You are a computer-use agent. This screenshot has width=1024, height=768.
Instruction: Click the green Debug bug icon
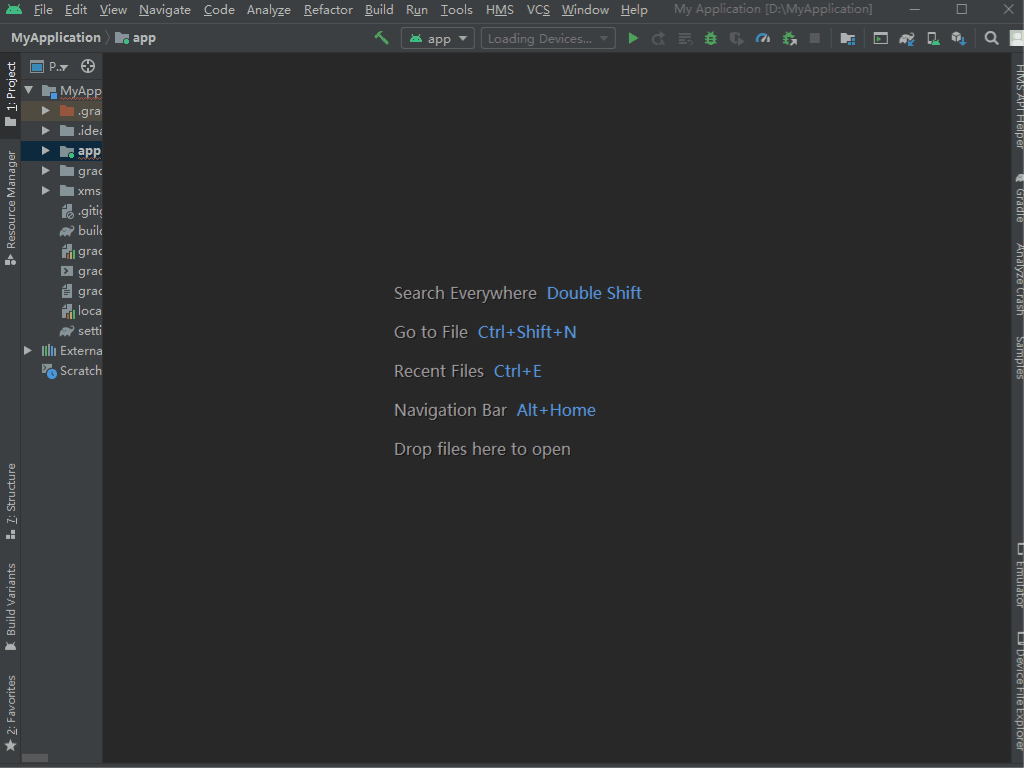(x=711, y=39)
